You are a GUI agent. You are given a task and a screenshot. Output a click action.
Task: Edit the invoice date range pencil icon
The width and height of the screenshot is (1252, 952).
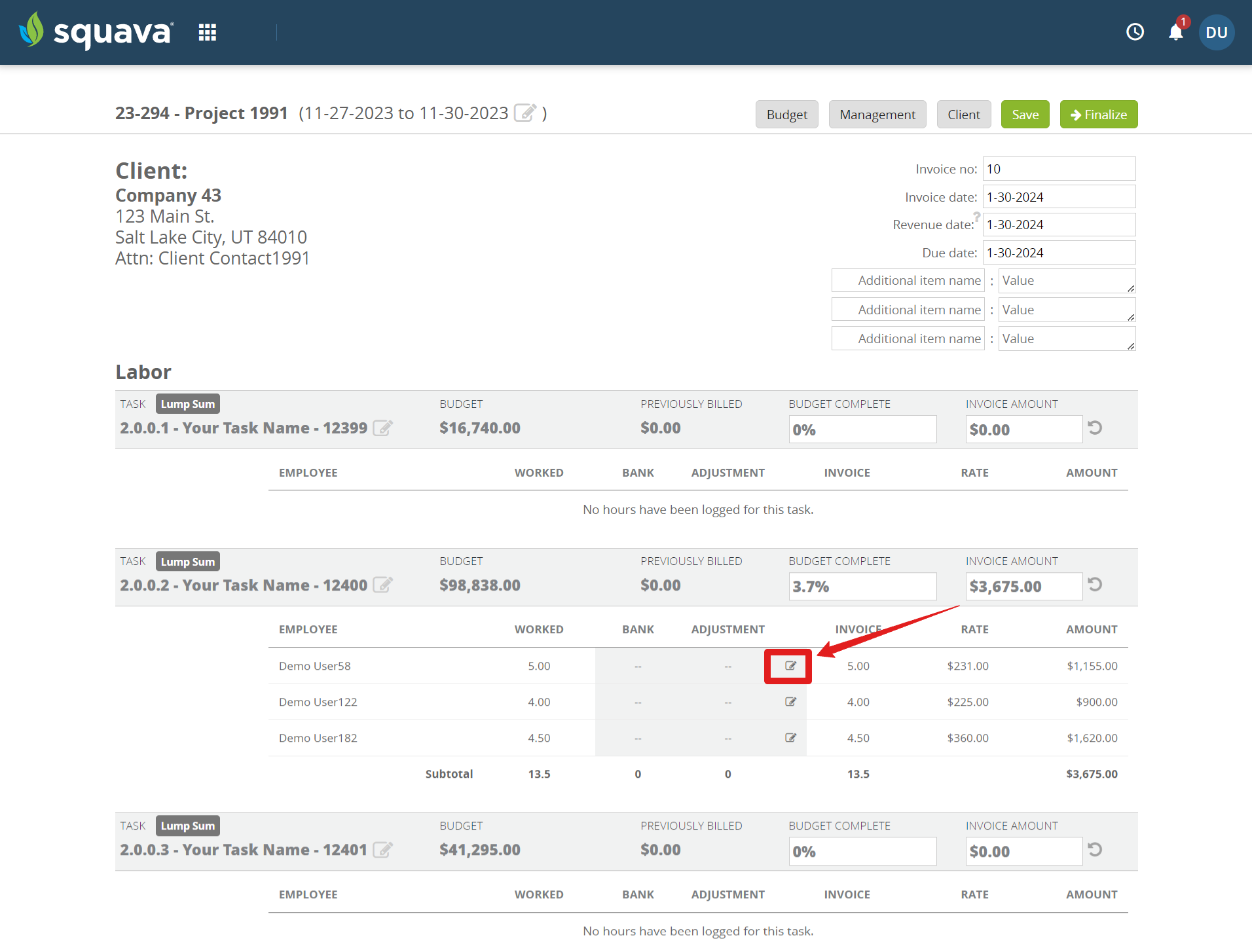pyautogui.click(x=525, y=113)
